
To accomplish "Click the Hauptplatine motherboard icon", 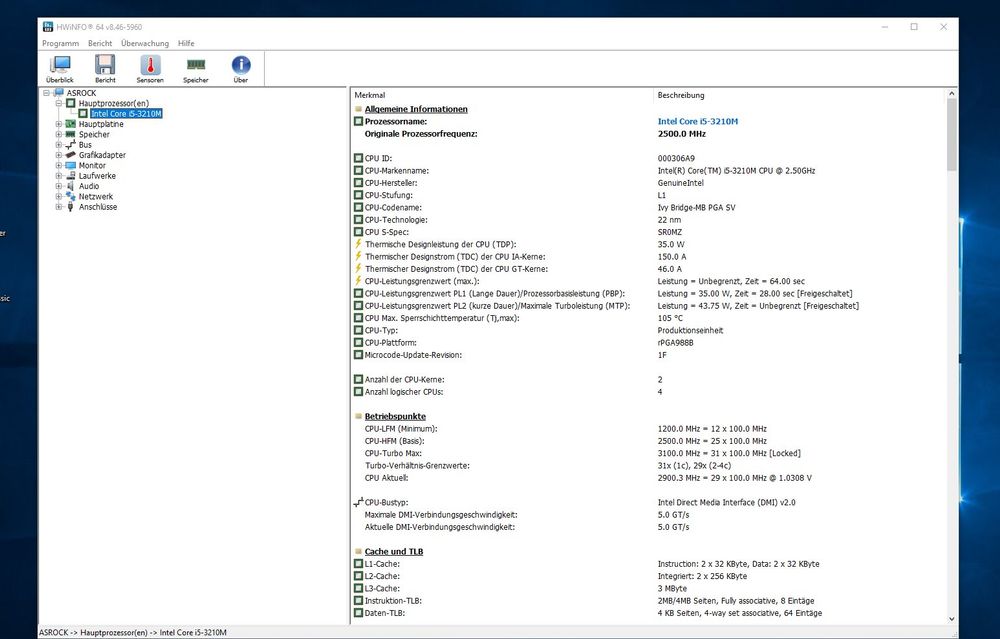I will pos(71,124).
